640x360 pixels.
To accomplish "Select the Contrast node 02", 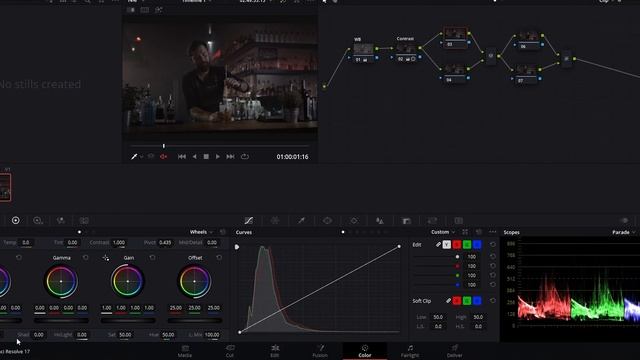I will 406,53.
